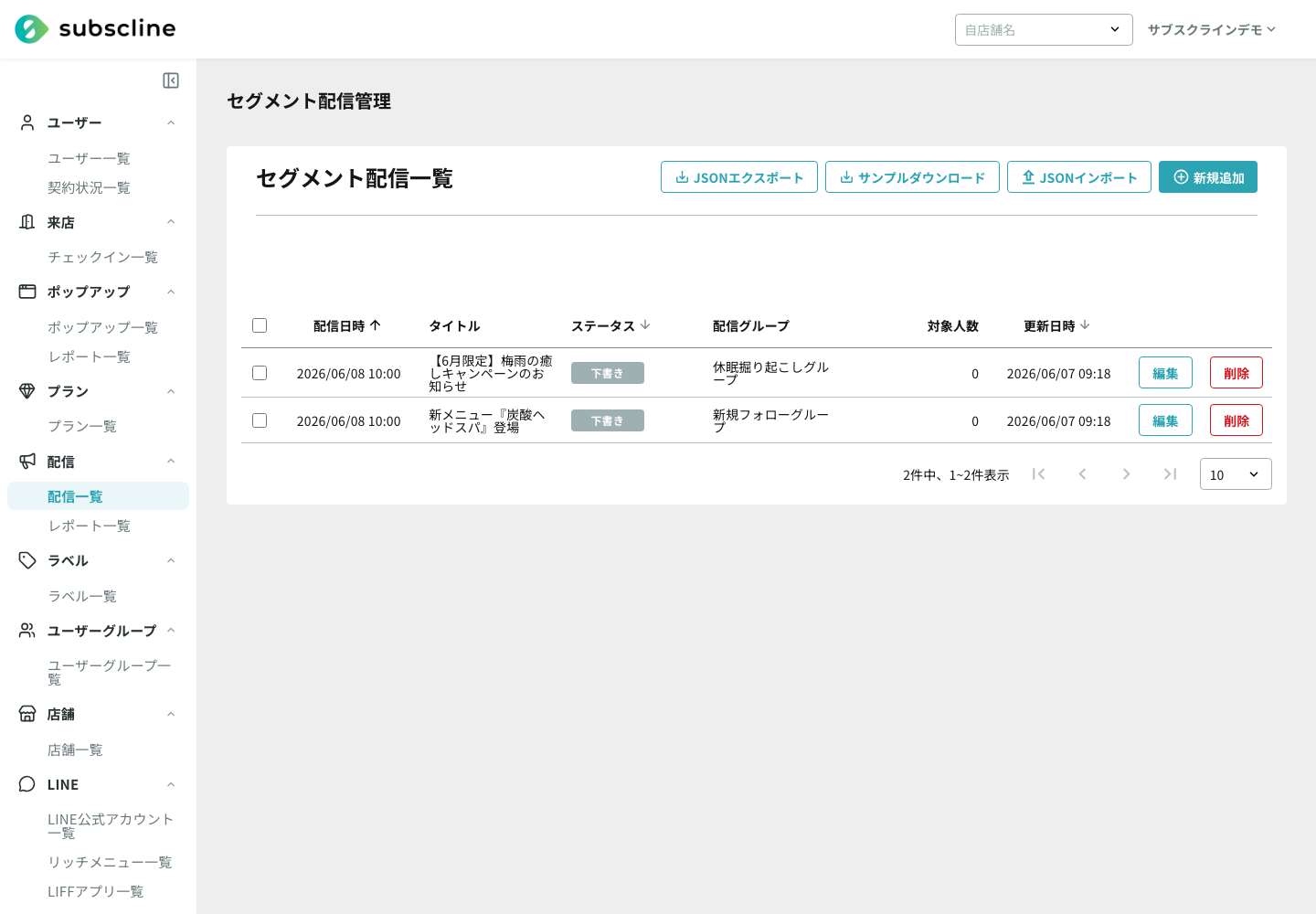Viewport: 1316px width, 914px height.
Task: Collapse the ラベル sidebar section
Action: [x=171, y=560]
